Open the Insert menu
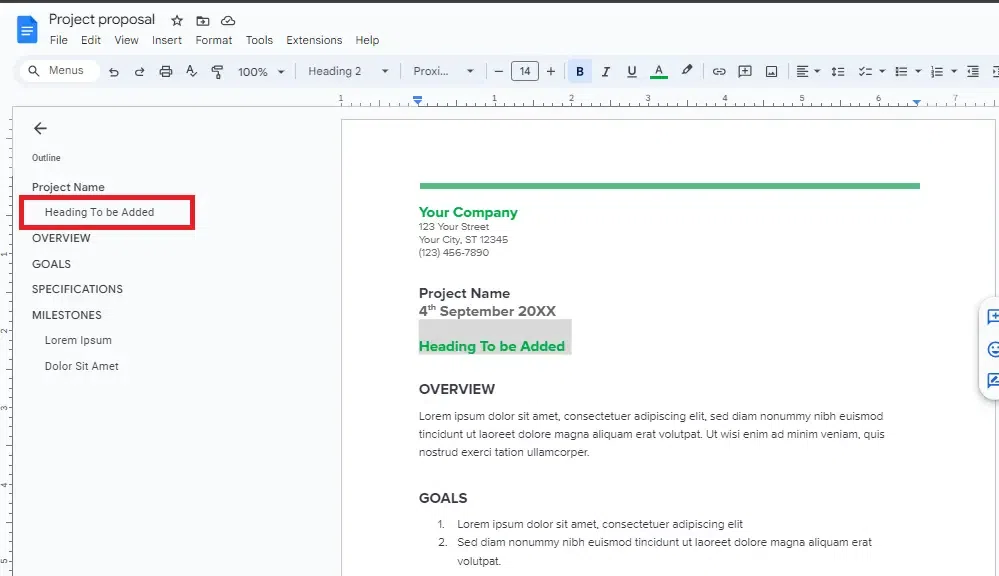 pyautogui.click(x=167, y=40)
